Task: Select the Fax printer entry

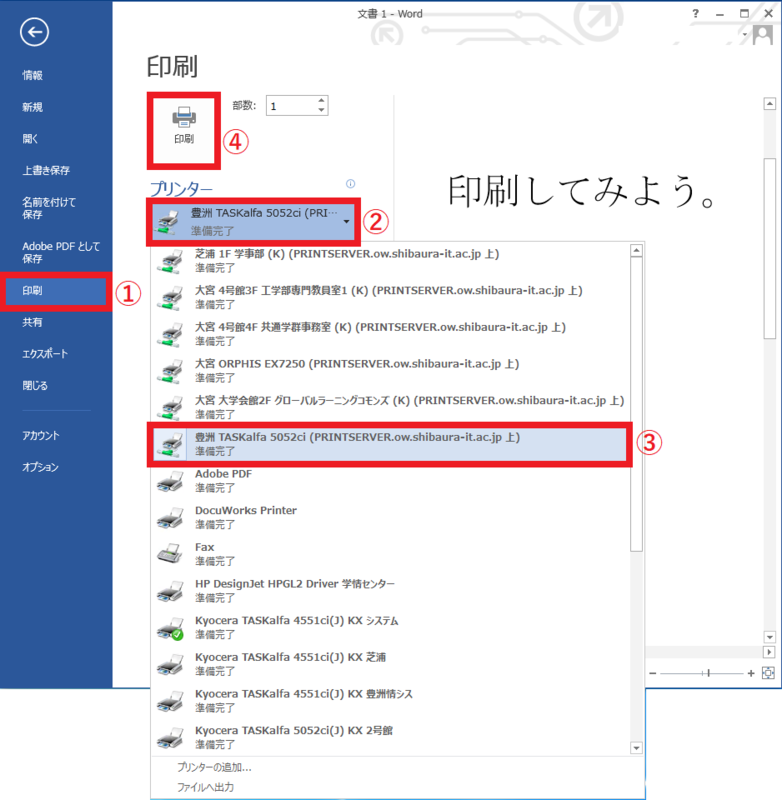Action: click(x=390, y=554)
